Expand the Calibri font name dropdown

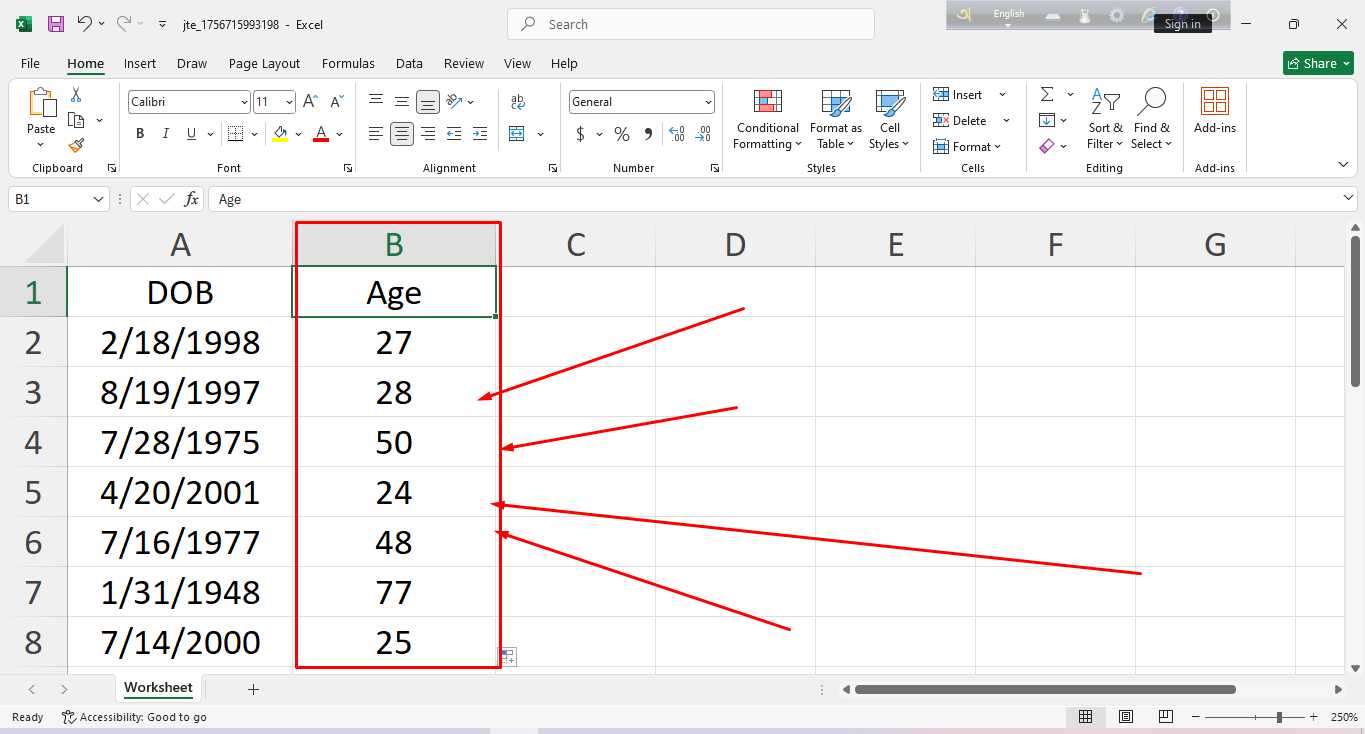[x=244, y=102]
